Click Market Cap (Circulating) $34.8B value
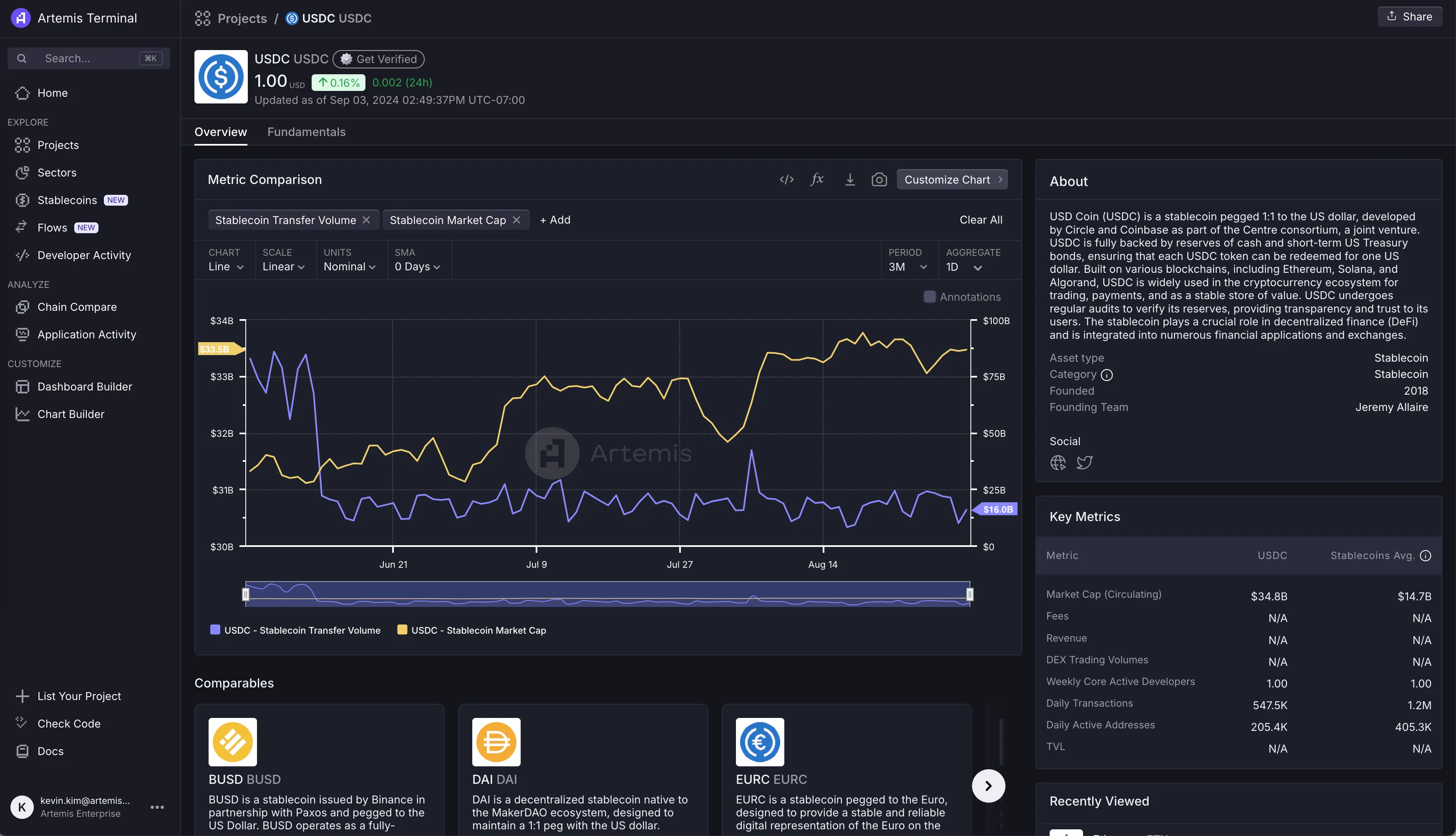 pos(1269,597)
